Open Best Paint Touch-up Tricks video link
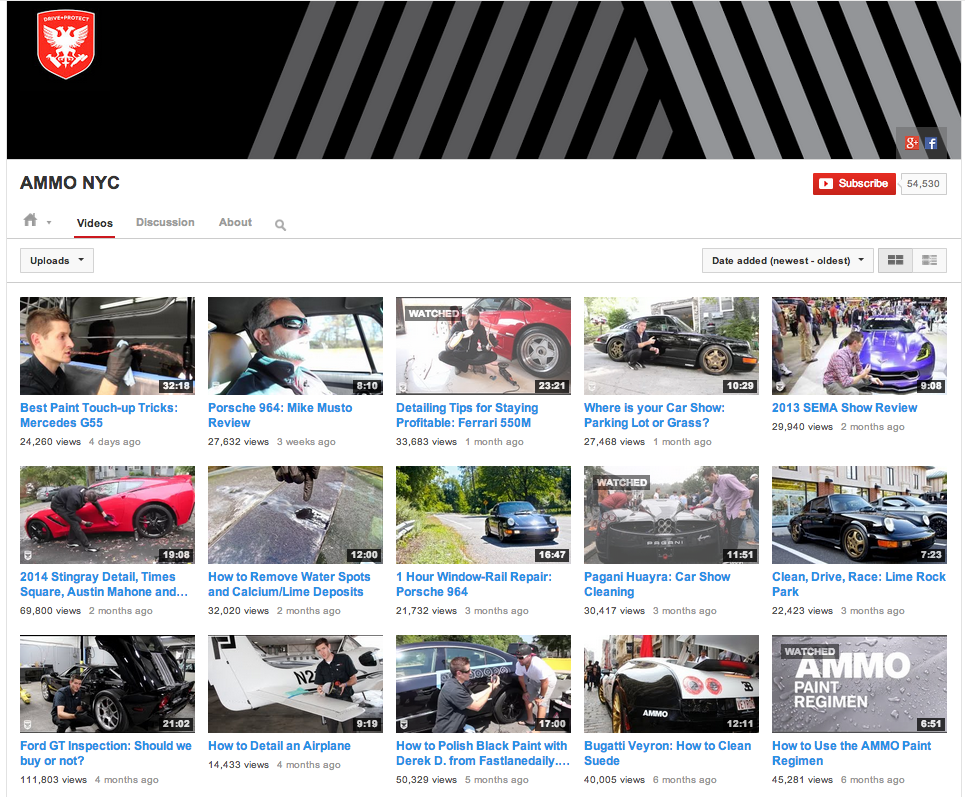Viewport: 965px width, 797px height. (x=99, y=415)
